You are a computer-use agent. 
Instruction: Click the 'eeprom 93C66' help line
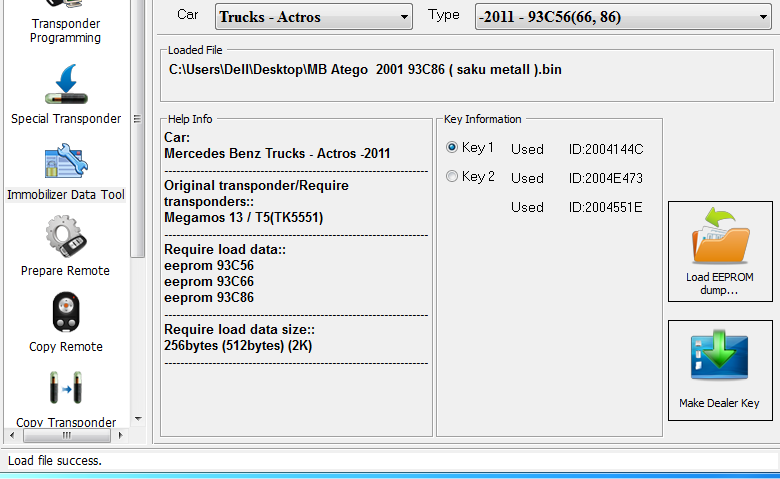[x=209, y=281]
